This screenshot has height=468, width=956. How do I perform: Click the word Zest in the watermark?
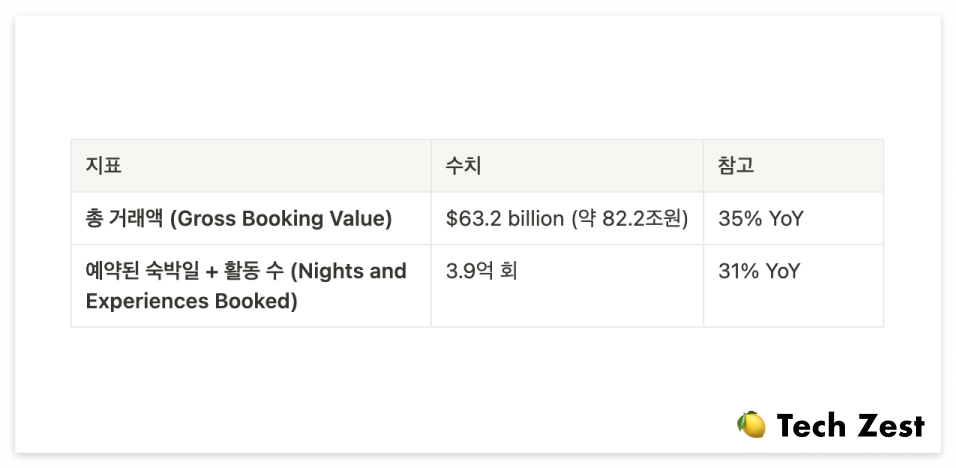tap(890, 425)
